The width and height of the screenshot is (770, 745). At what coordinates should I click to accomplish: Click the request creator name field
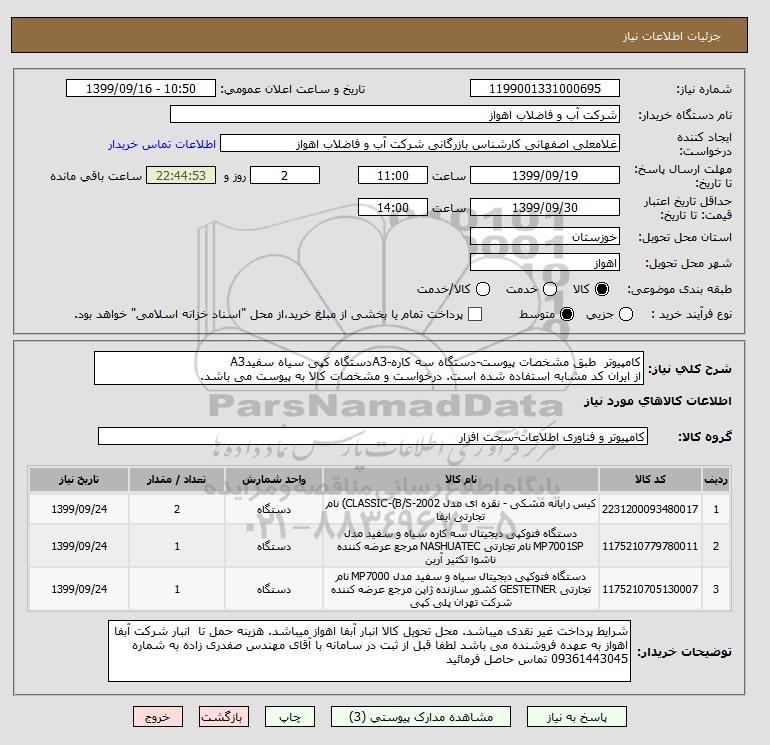(420, 144)
